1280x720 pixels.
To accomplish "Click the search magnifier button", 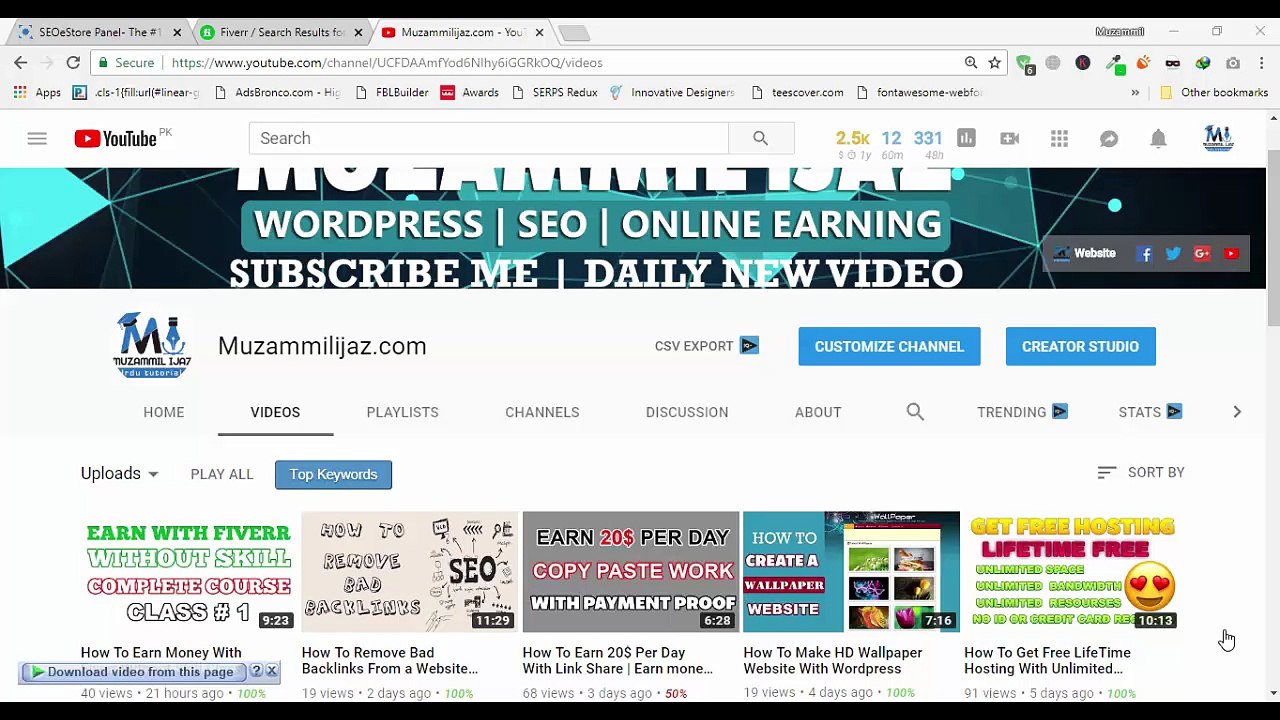I will (x=761, y=139).
